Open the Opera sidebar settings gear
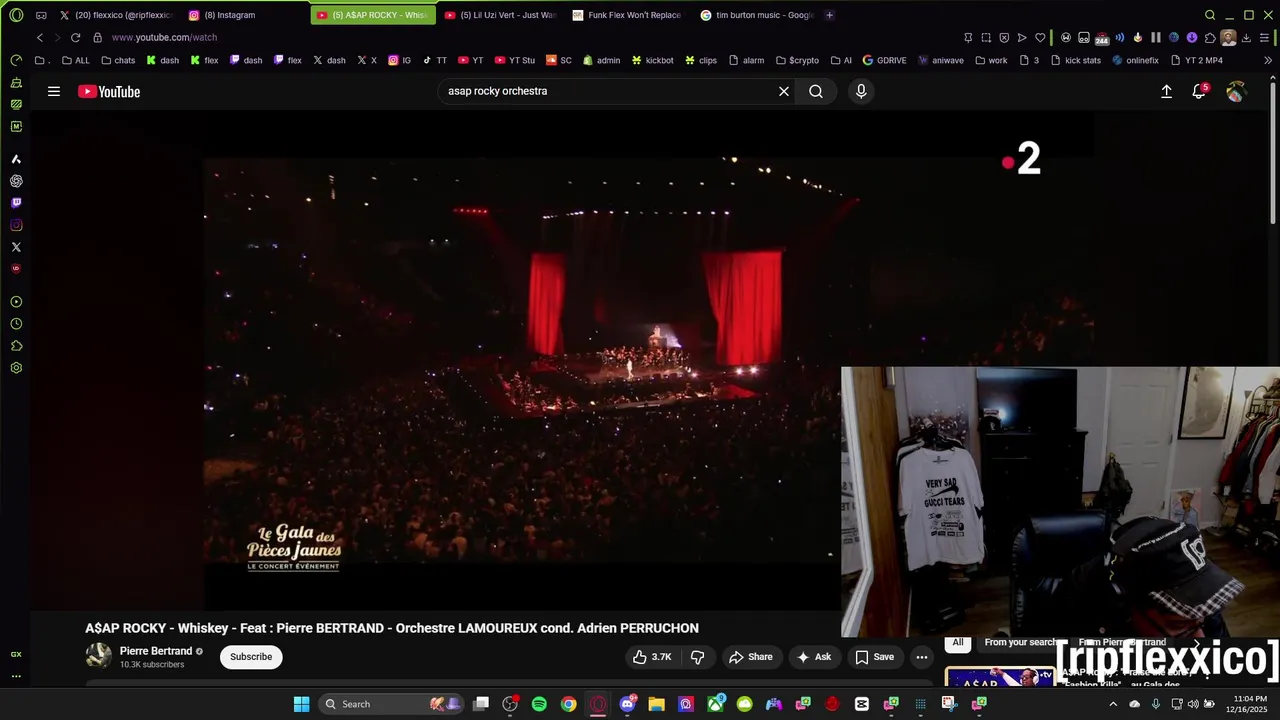1280x720 pixels. tap(16, 368)
